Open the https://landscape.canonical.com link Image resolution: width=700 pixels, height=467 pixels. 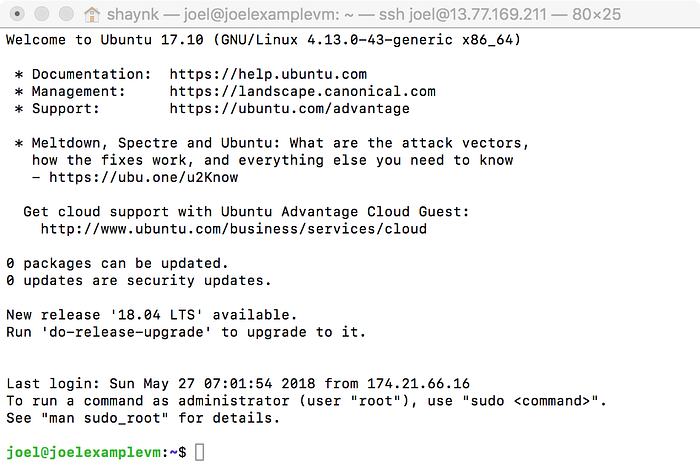point(302,92)
